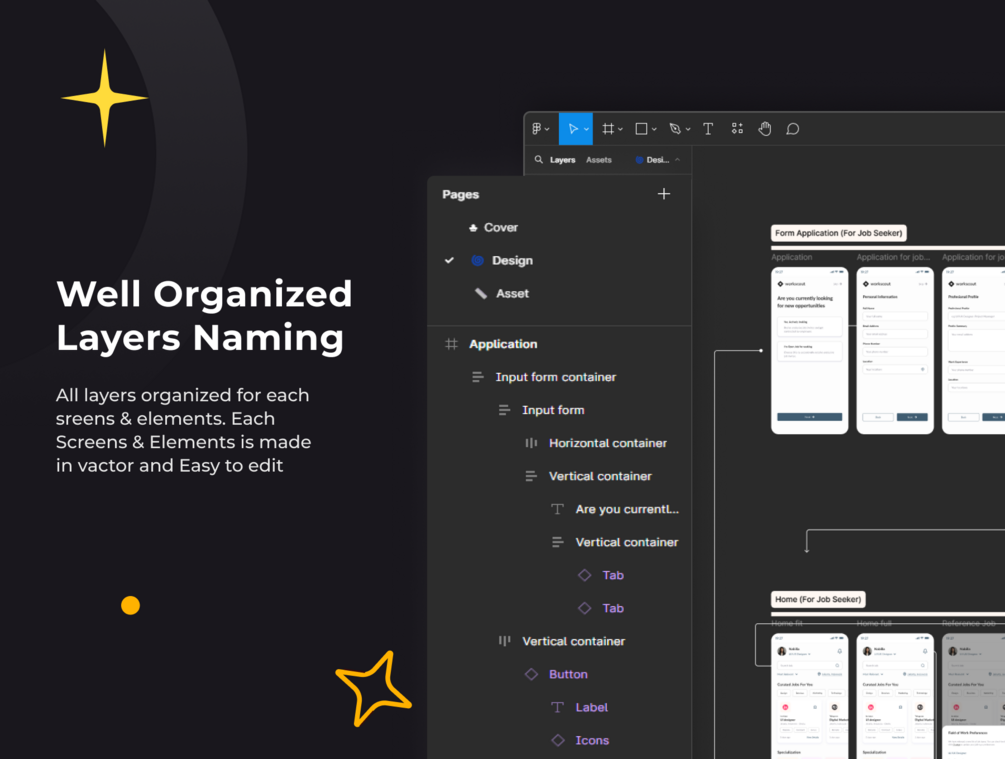Open the Cover page
The image size is (1005, 759).
click(501, 228)
